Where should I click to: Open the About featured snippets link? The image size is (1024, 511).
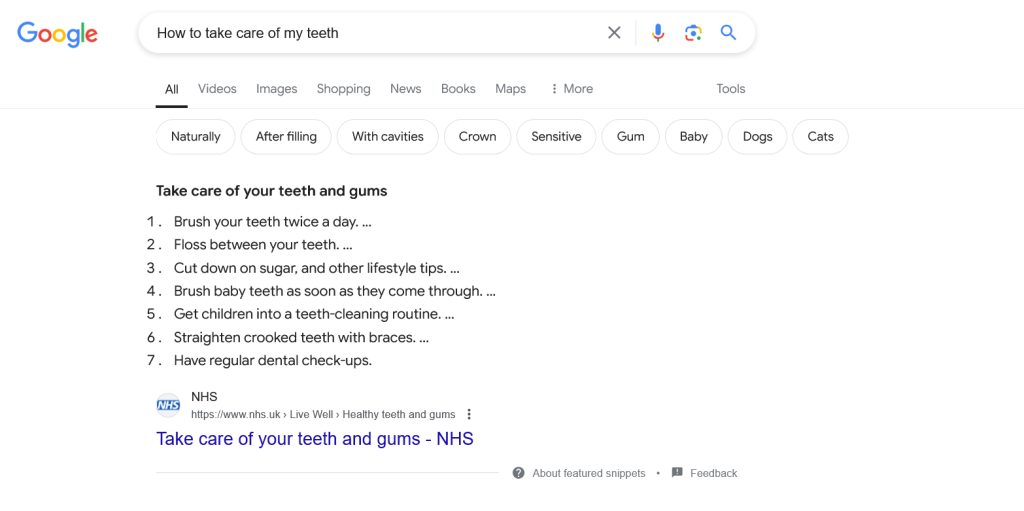pyautogui.click(x=588, y=473)
